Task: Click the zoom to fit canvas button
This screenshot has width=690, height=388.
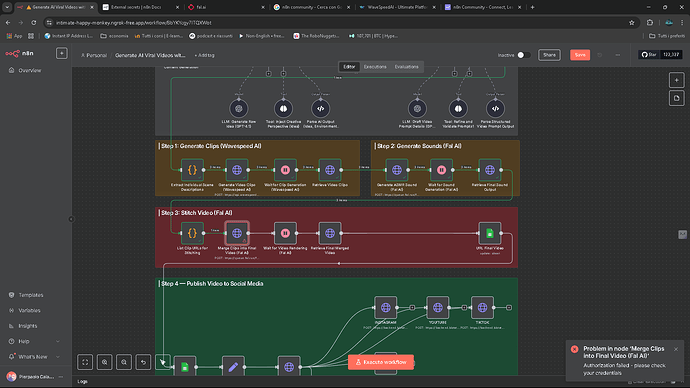Action: pyautogui.click(x=85, y=362)
